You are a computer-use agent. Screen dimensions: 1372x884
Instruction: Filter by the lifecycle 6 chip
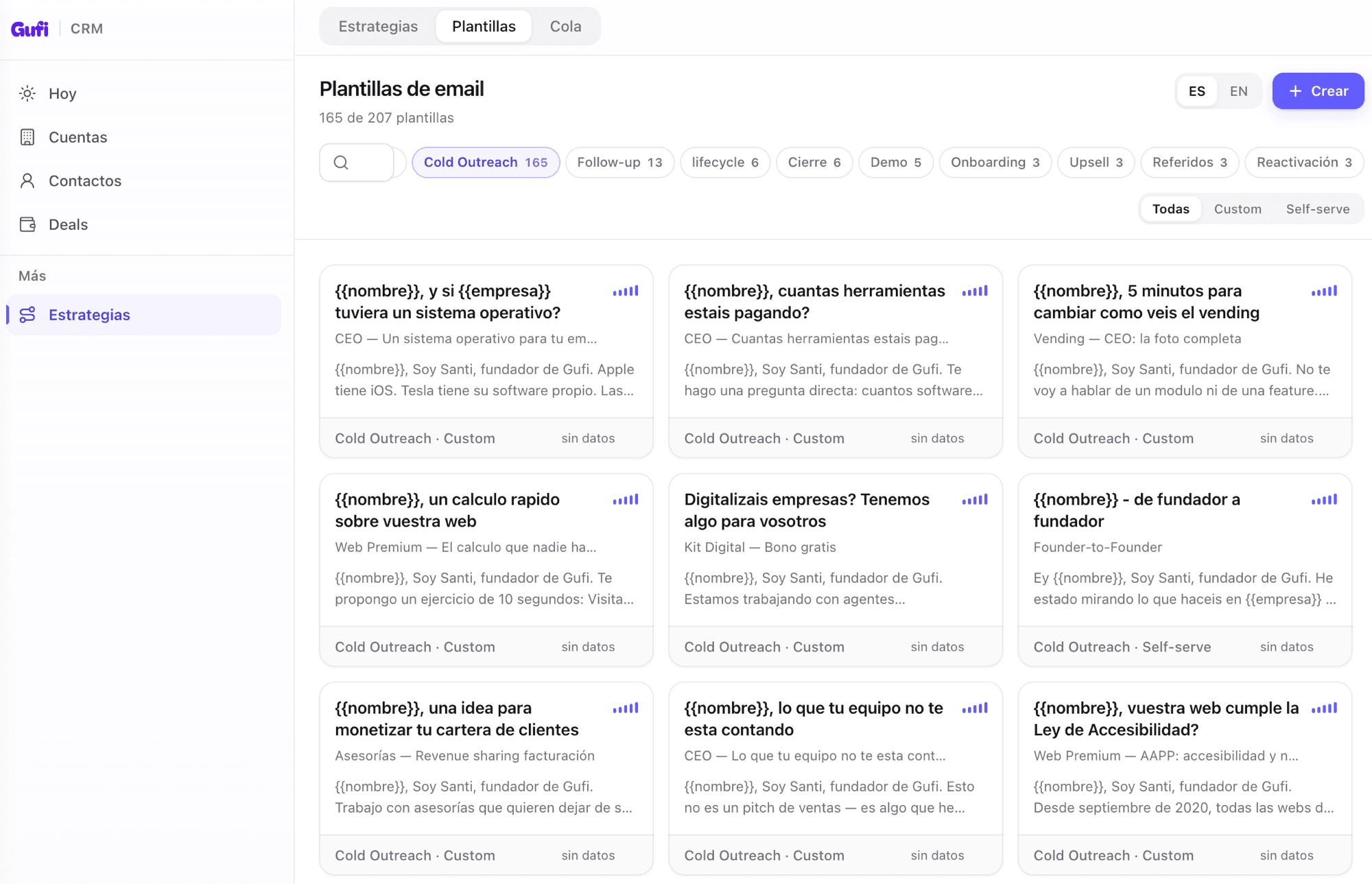pyautogui.click(x=725, y=163)
